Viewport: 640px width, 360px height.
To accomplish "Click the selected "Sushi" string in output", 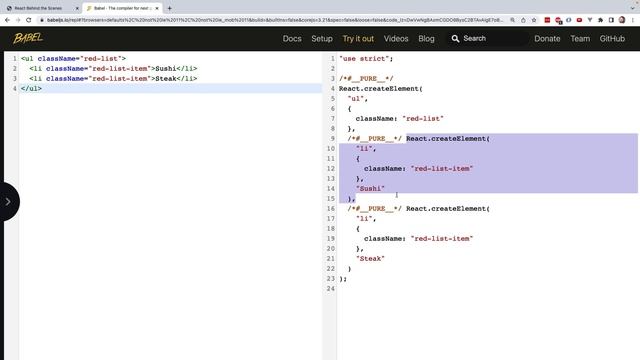I will point(370,189).
